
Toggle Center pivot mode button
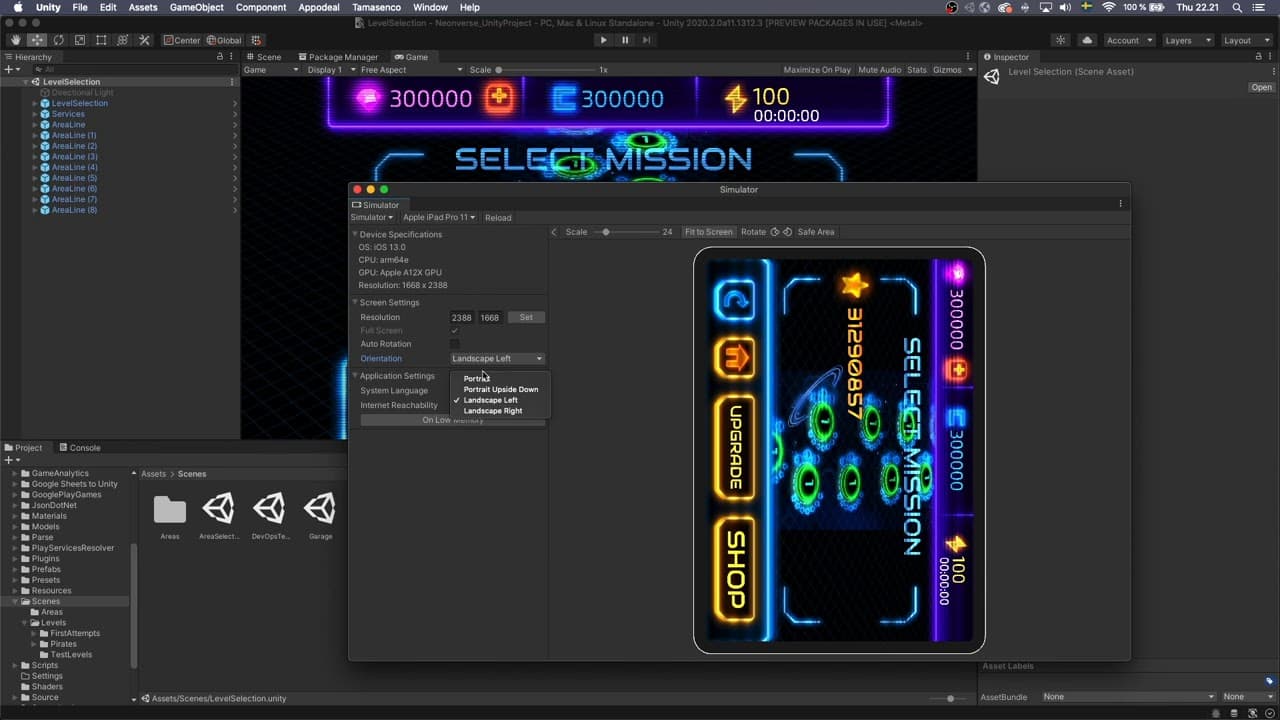tap(182, 40)
